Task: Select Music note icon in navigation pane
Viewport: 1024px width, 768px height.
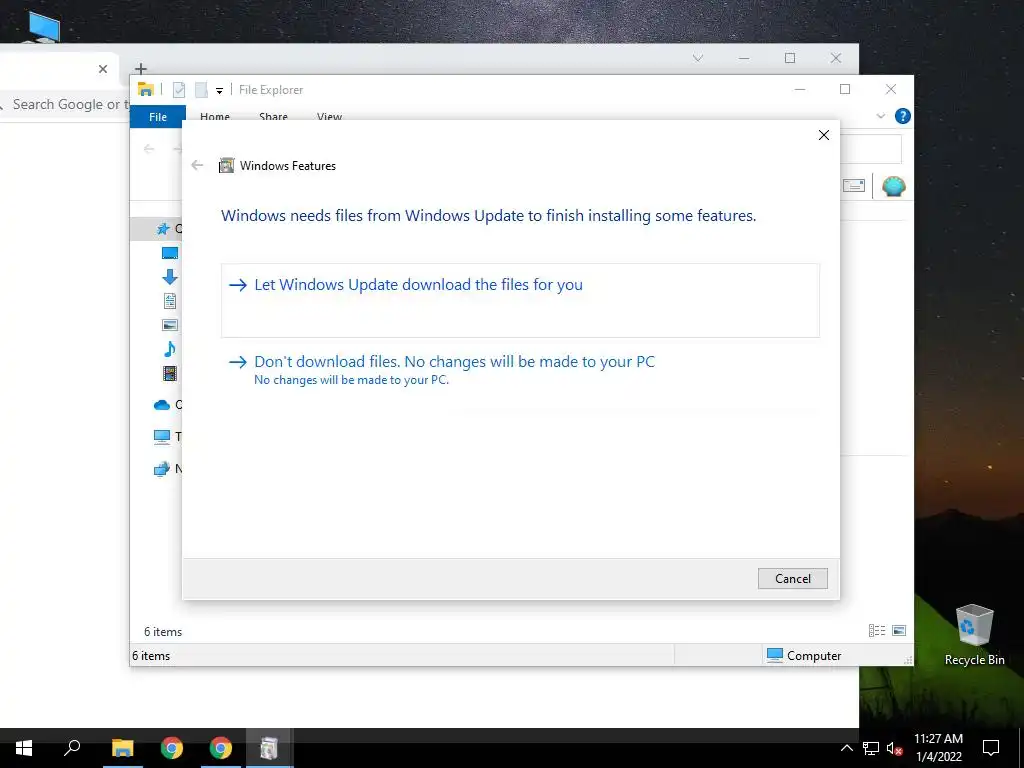Action: point(170,349)
